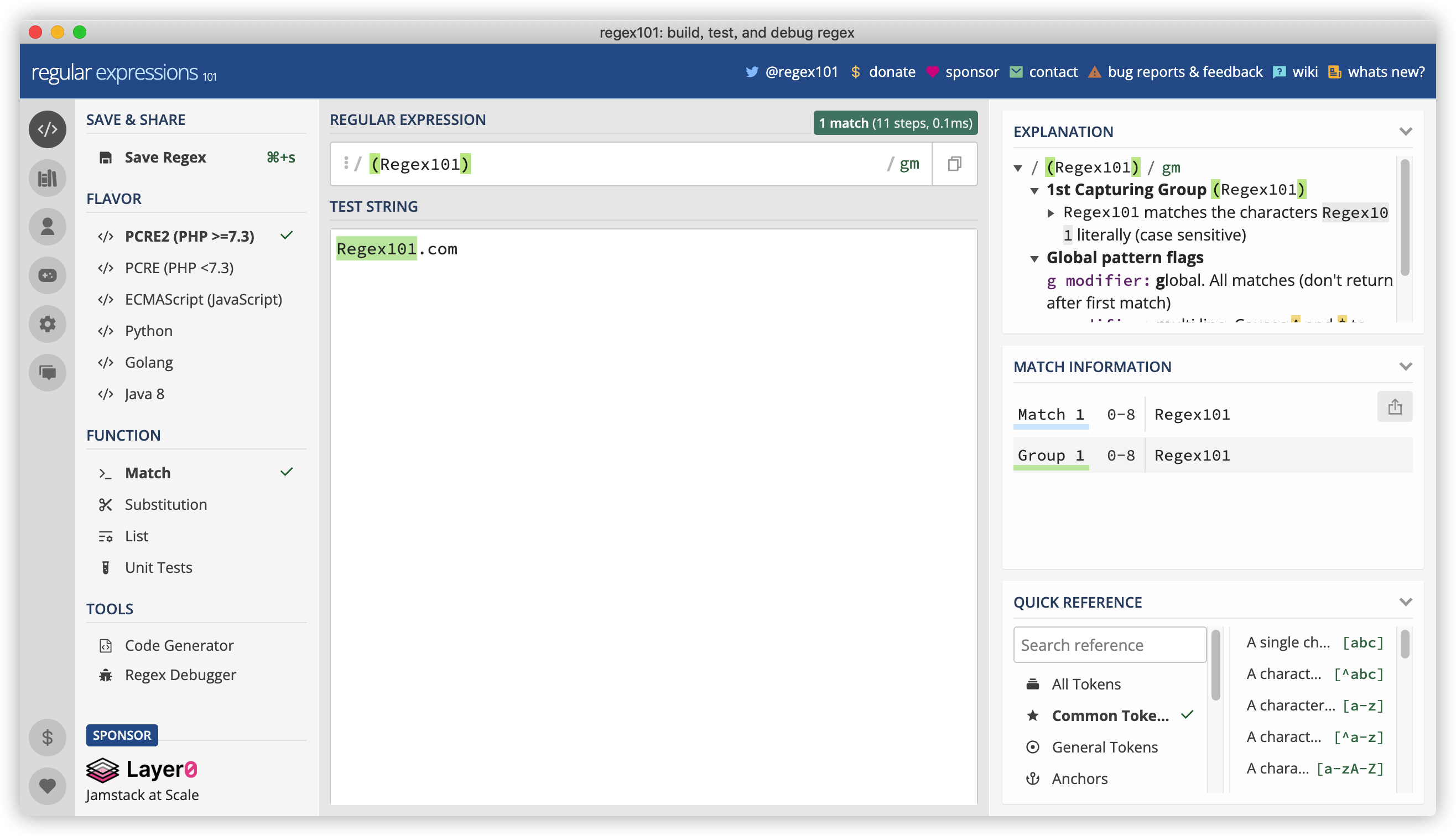Select the Python flavor

point(148,331)
